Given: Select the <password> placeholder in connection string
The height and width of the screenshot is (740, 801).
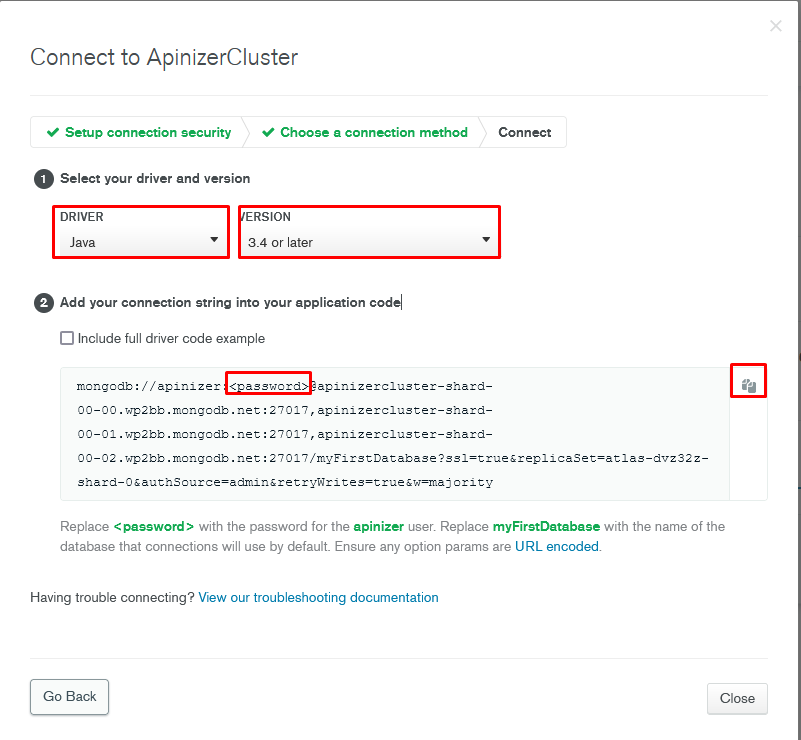Looking at the screenshot, I should (x=268, y=383).
